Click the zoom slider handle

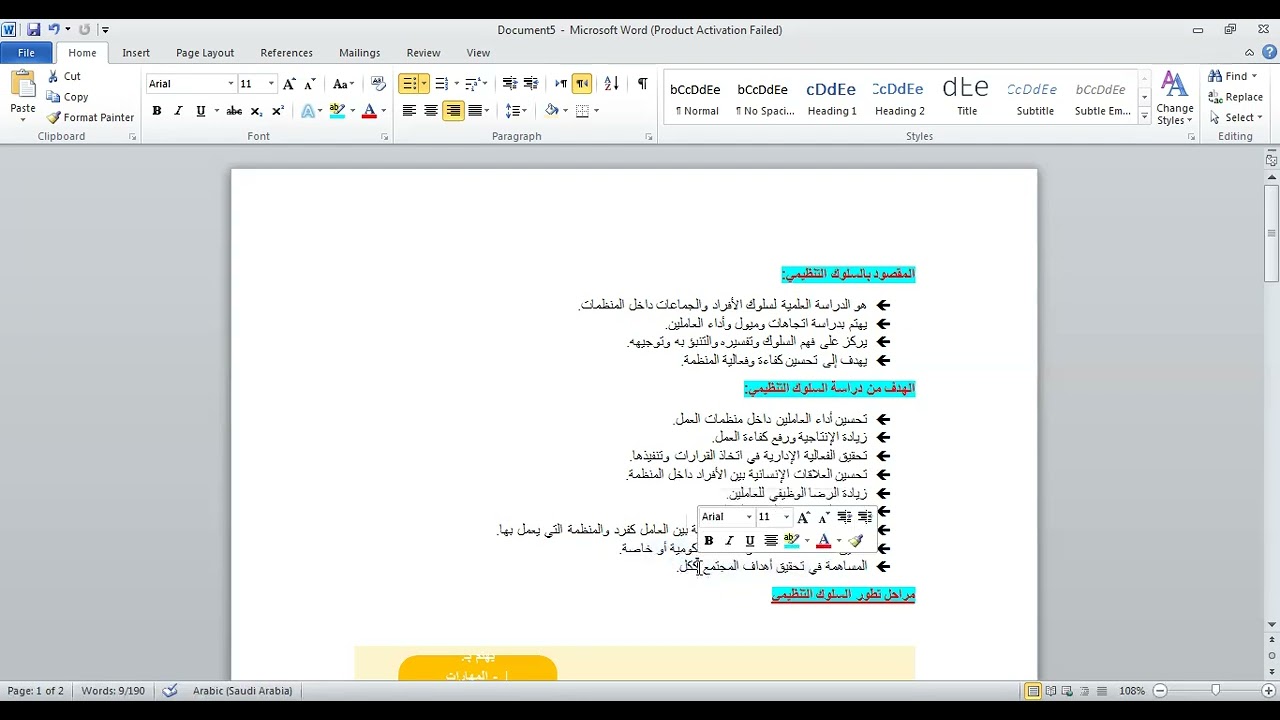(x=1215, y=691)
